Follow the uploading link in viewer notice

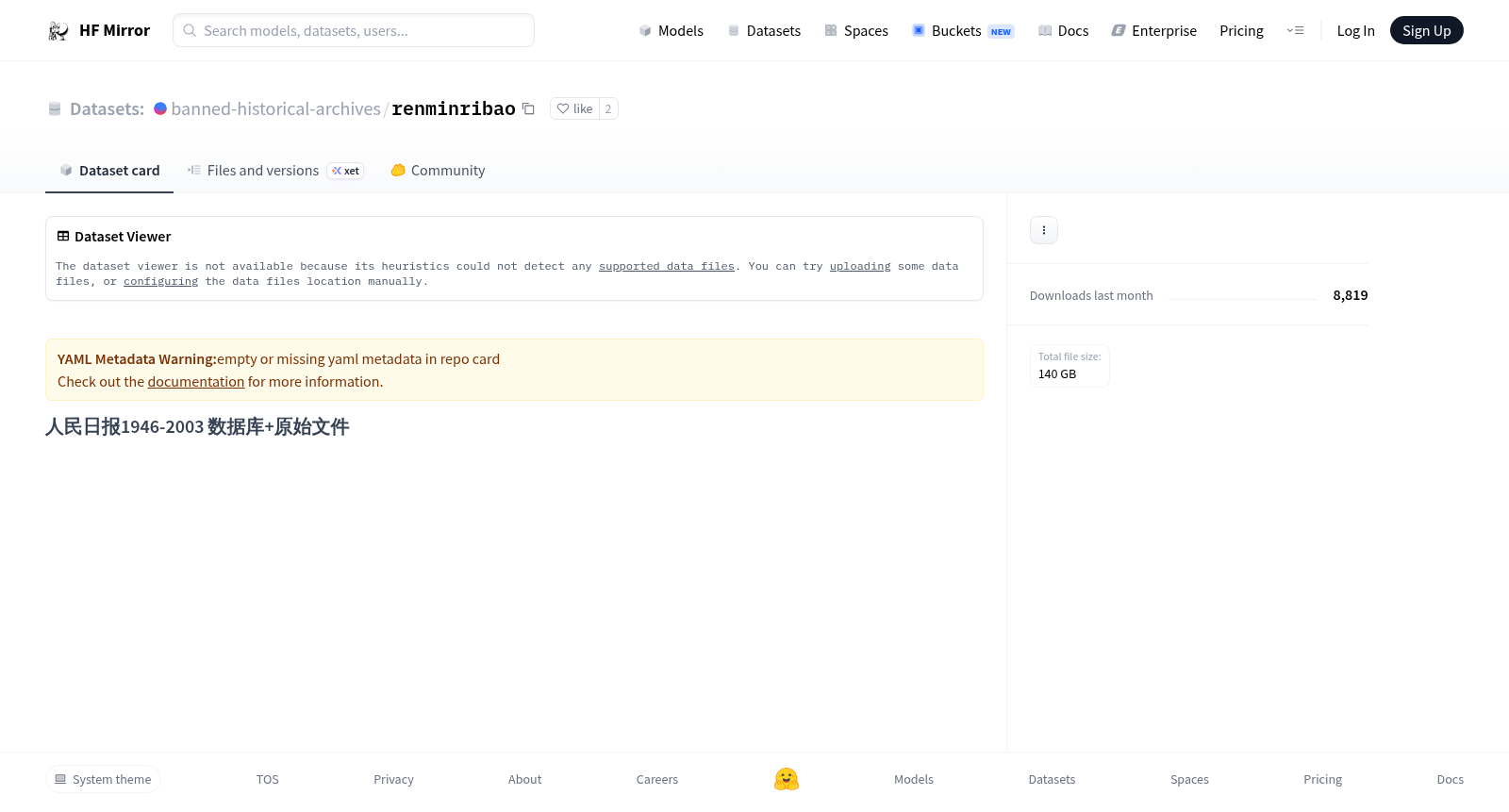(x=860, y=266)
